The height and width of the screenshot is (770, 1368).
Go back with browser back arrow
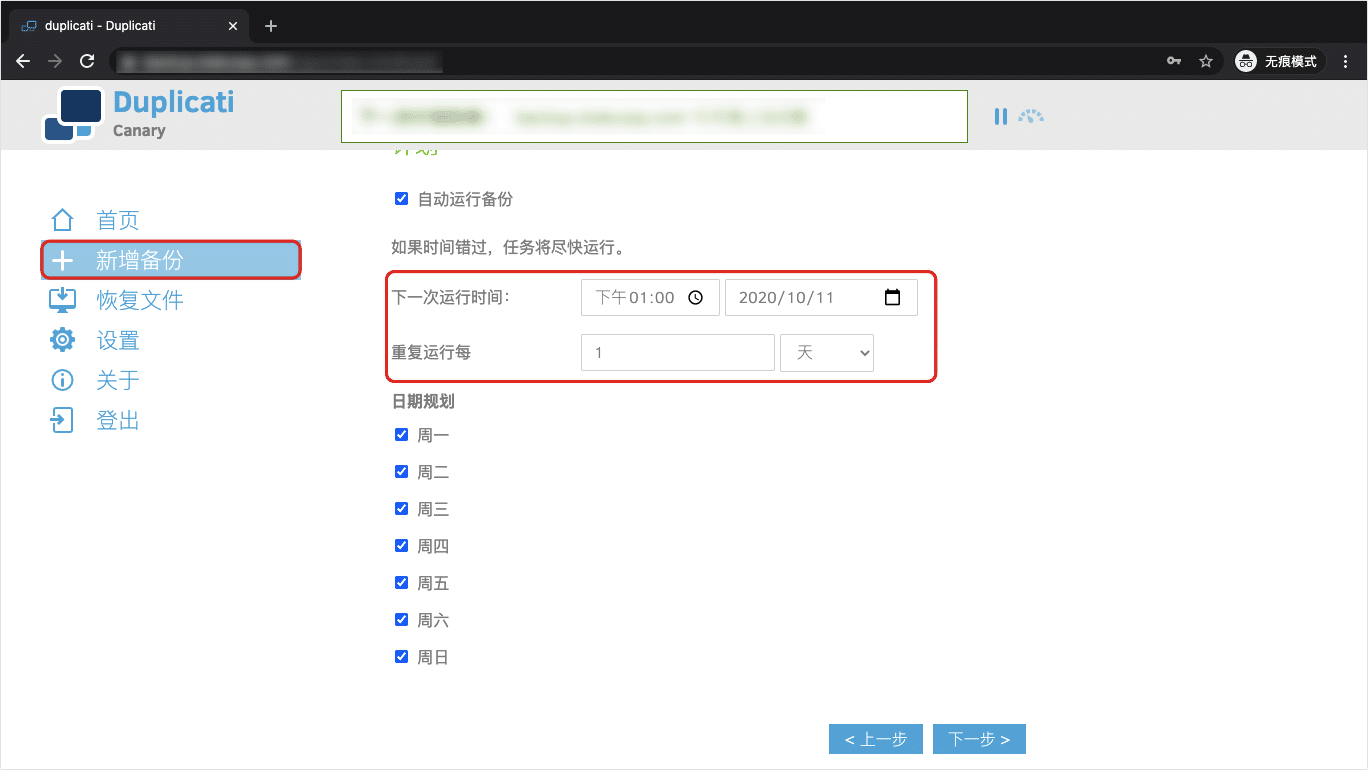pos(23,61)
